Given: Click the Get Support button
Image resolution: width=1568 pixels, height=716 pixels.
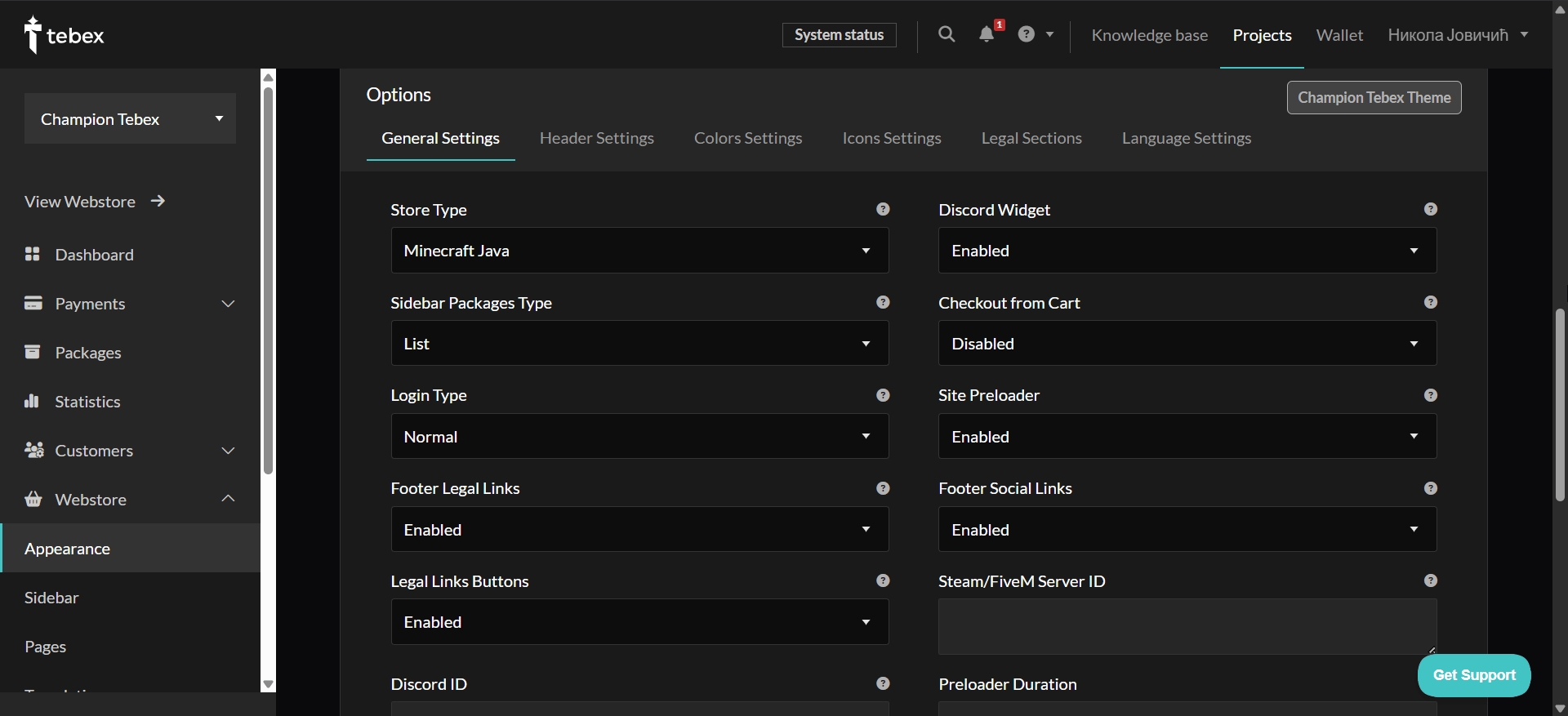Looking at the screenshot, I should pyautogui.click(x=1473, y=675).
